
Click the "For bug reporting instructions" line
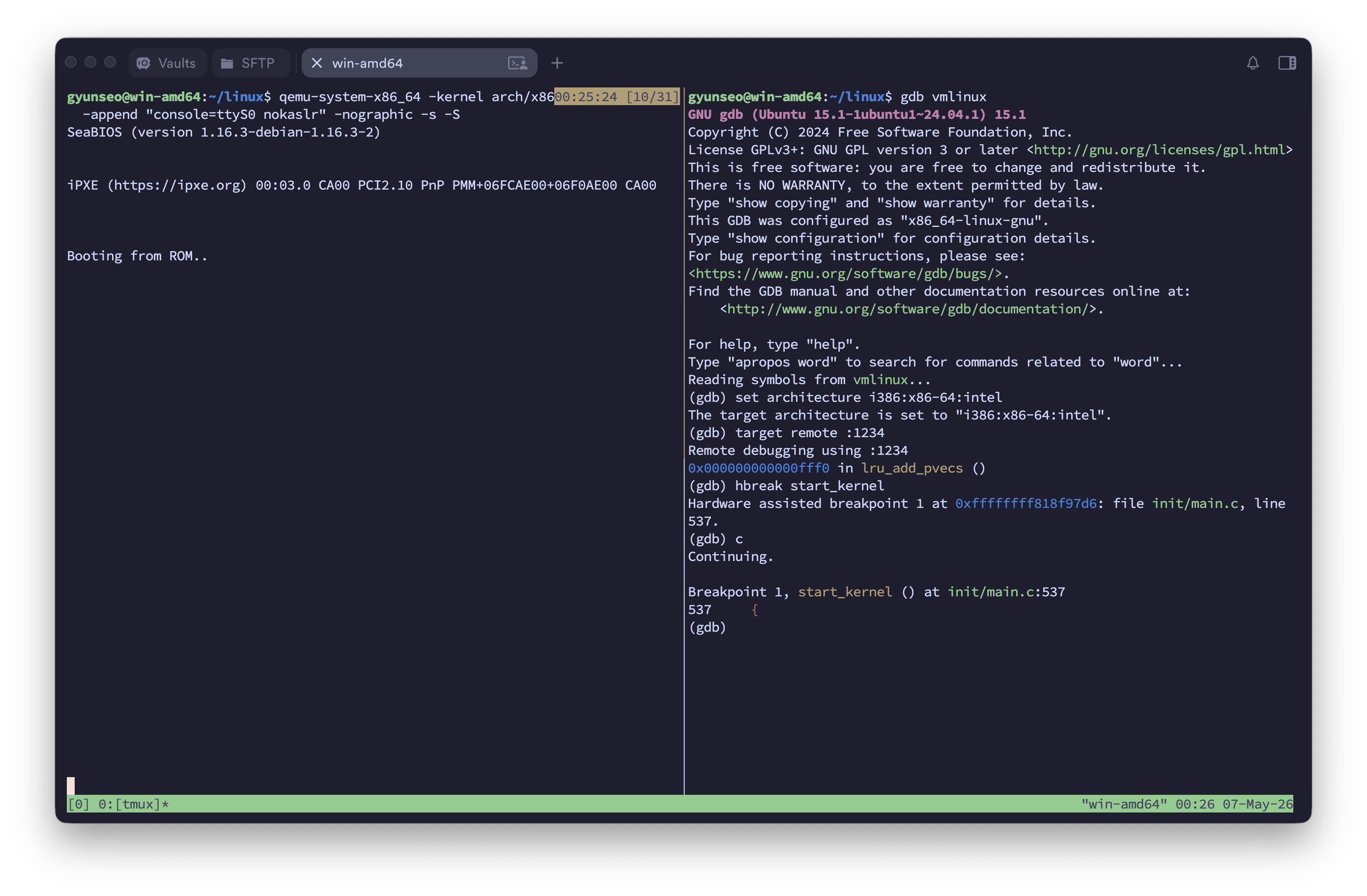(857, 256)
